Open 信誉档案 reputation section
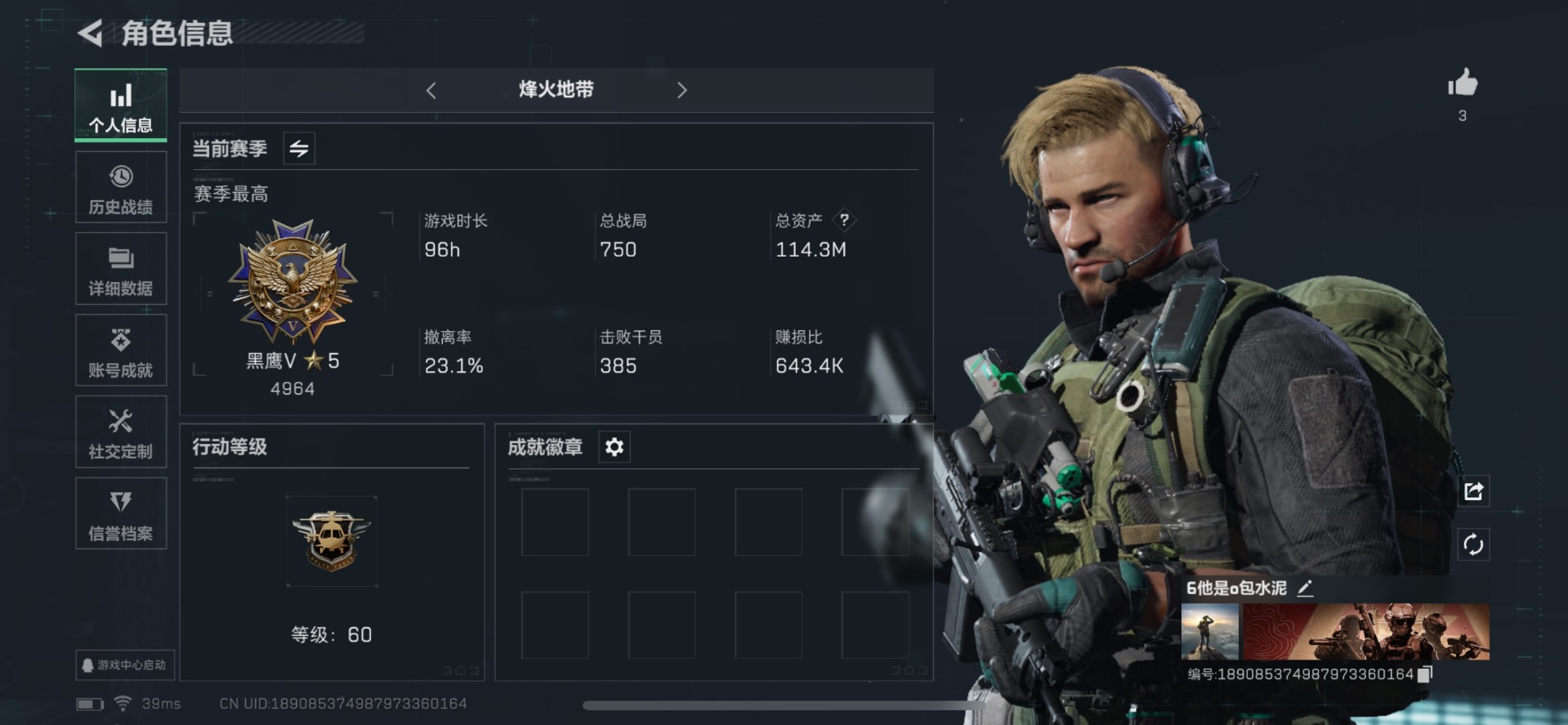Screen dimensions: 1568x725 [121, 514]
